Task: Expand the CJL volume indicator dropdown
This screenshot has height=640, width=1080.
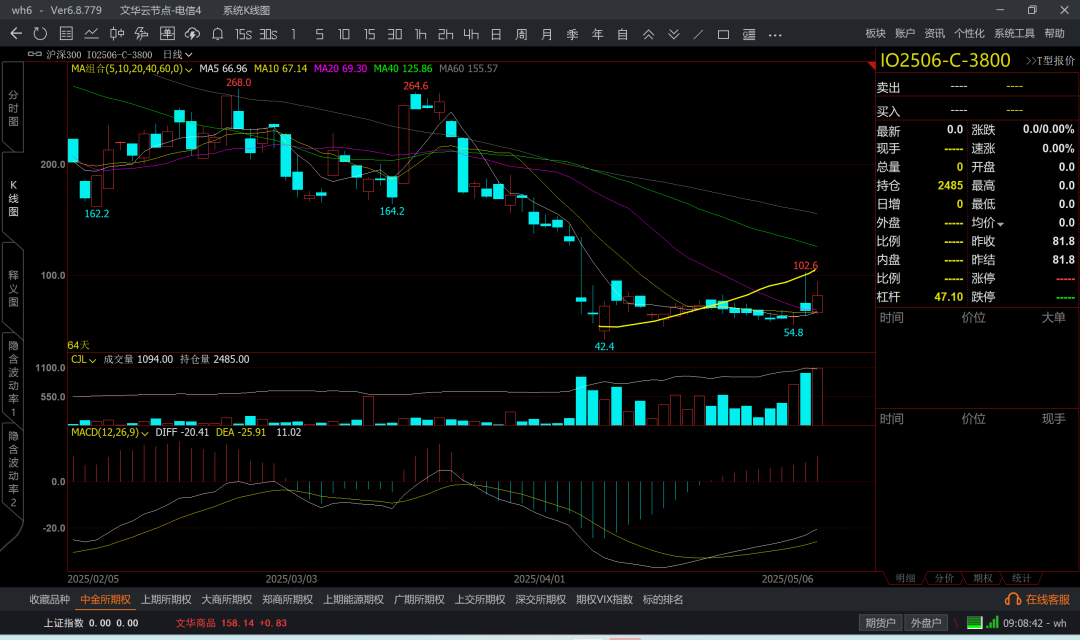Action: click(x=83, y=359)
